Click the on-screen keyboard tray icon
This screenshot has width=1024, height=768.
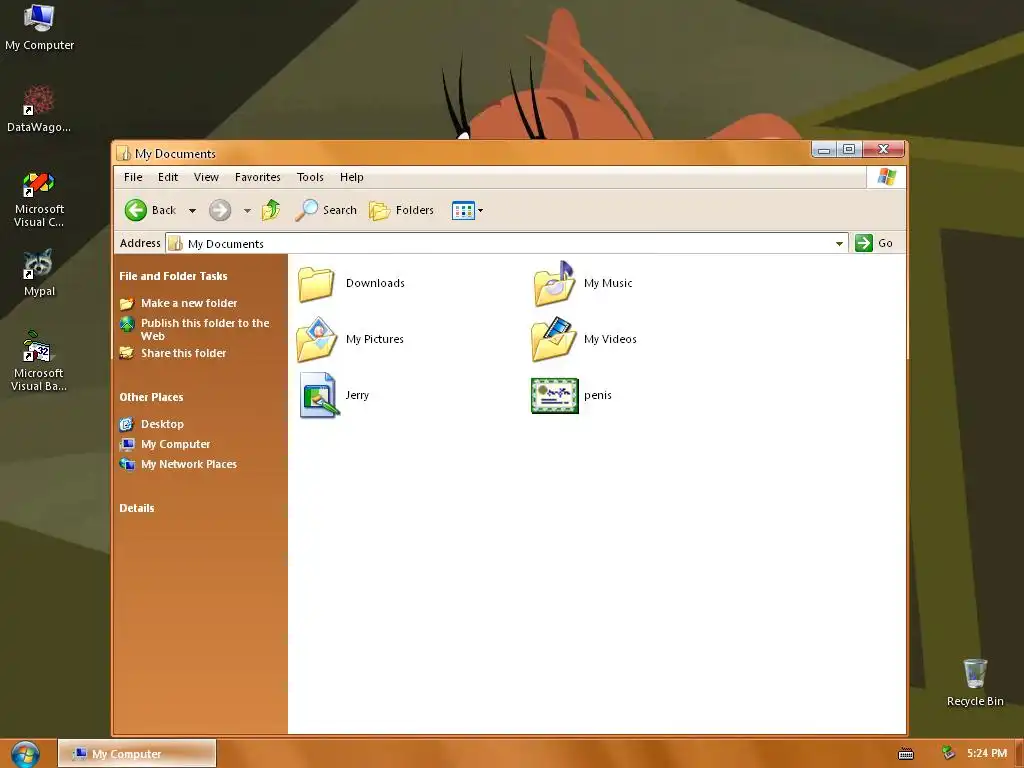pyautogui.click(x=906, y=754)
